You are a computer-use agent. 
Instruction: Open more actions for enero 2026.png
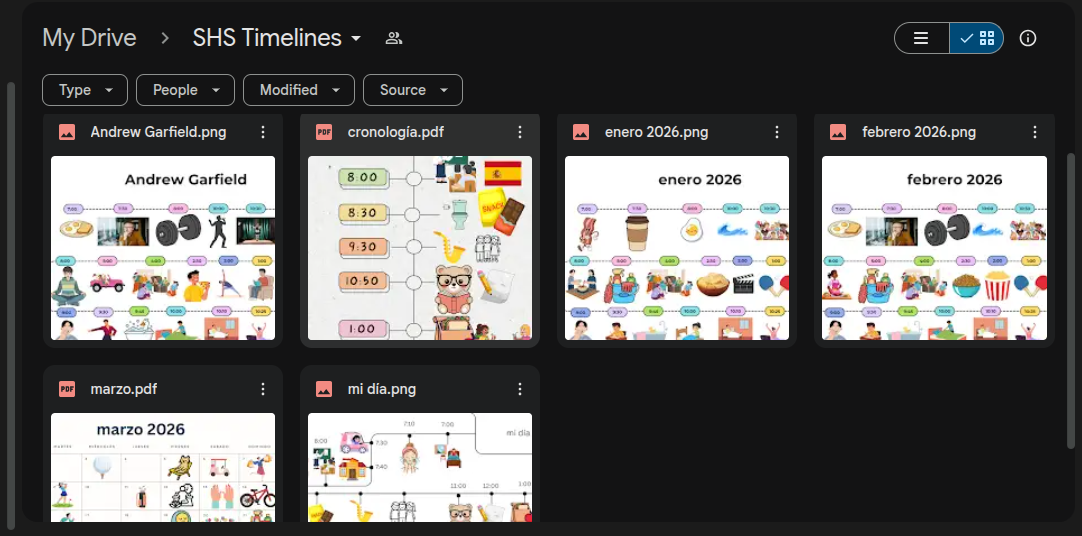777,132
